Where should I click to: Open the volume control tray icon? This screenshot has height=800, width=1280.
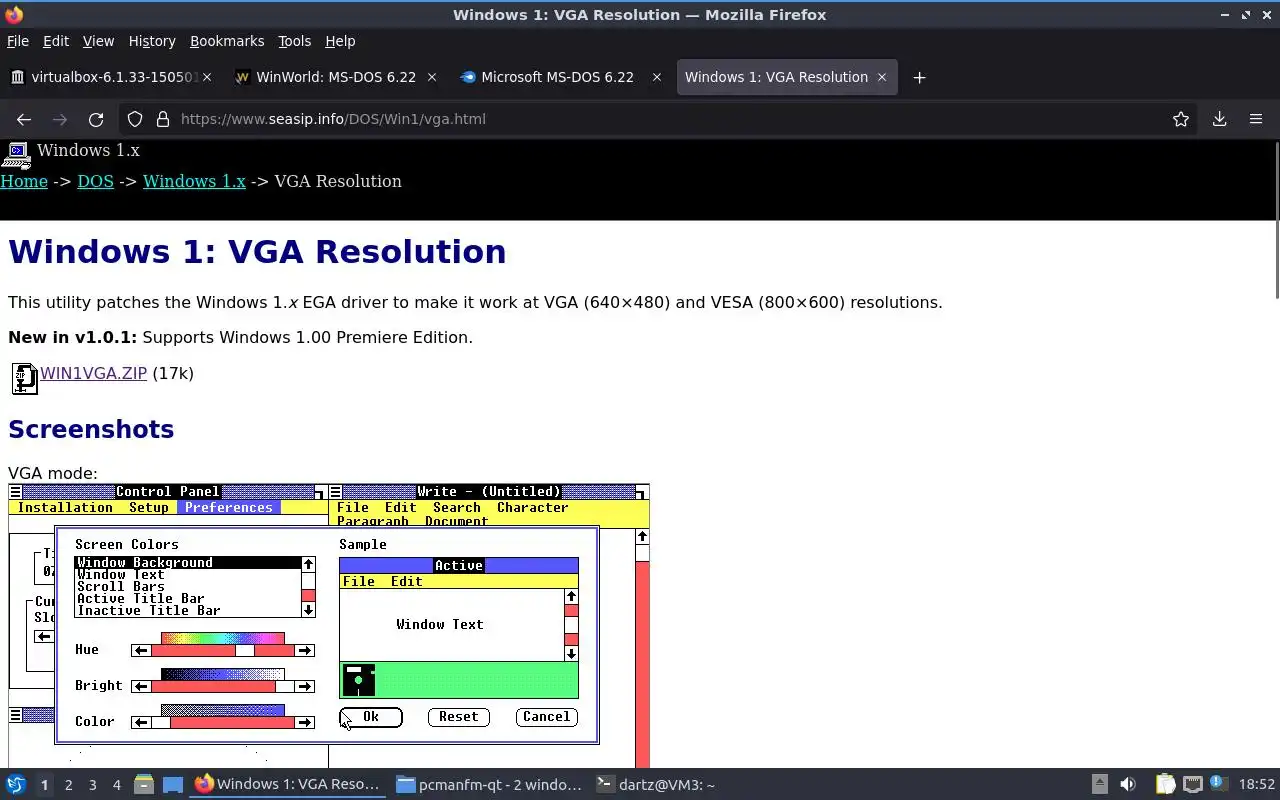point(1128,785)
